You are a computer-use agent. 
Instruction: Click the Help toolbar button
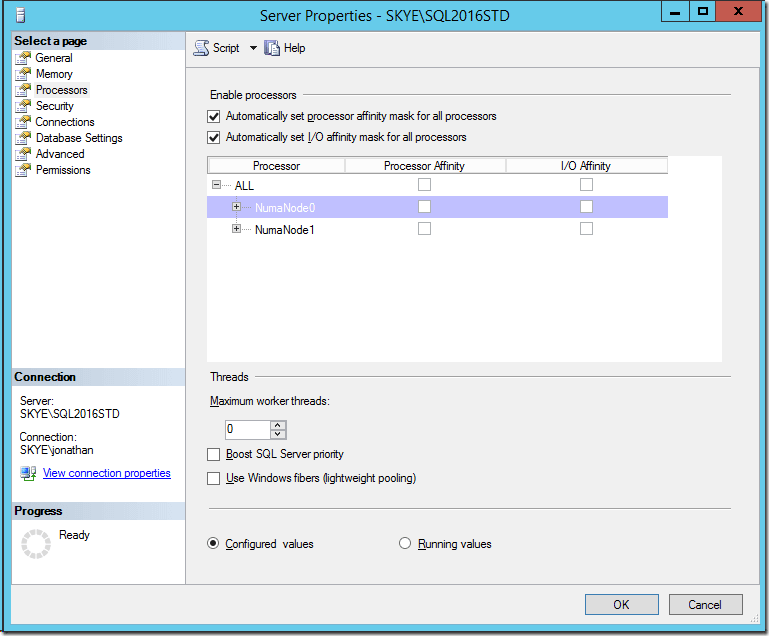coord(285,48)
